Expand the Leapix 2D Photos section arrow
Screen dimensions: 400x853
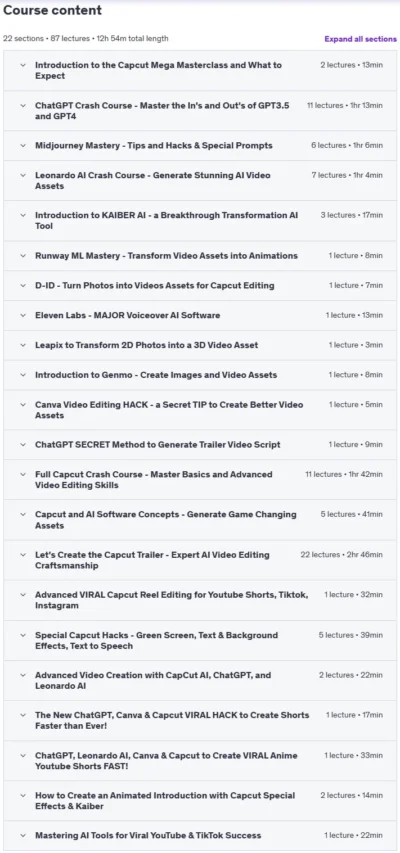[23, 345]
